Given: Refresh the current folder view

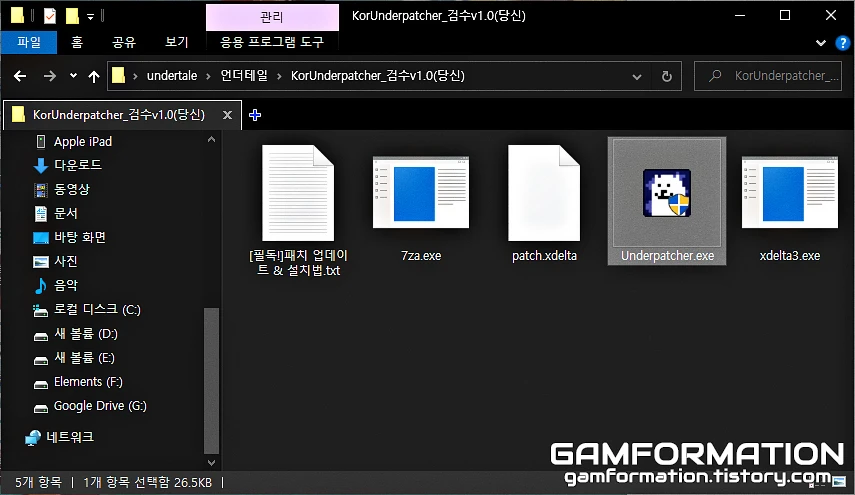Looking at the screenshot, I should pos(666,76).
